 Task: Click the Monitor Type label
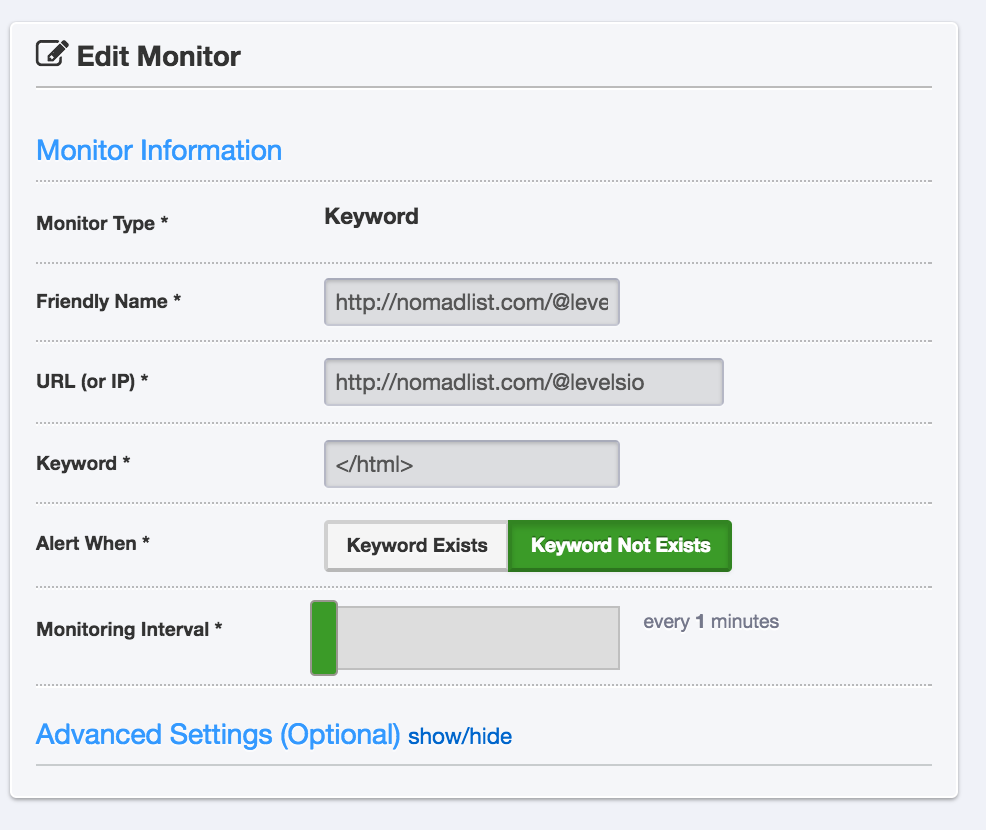click(x=102, y=223)
